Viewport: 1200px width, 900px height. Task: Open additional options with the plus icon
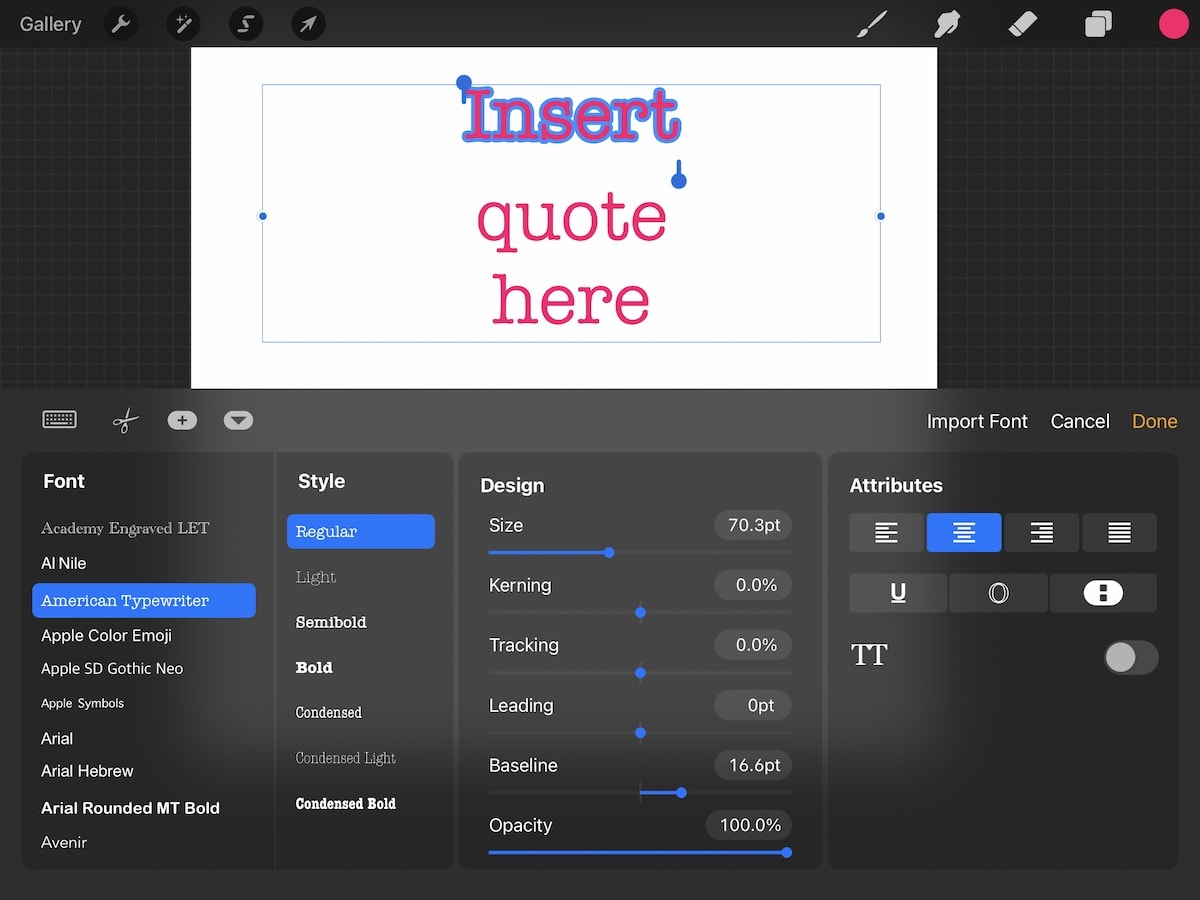click(182, 420)
